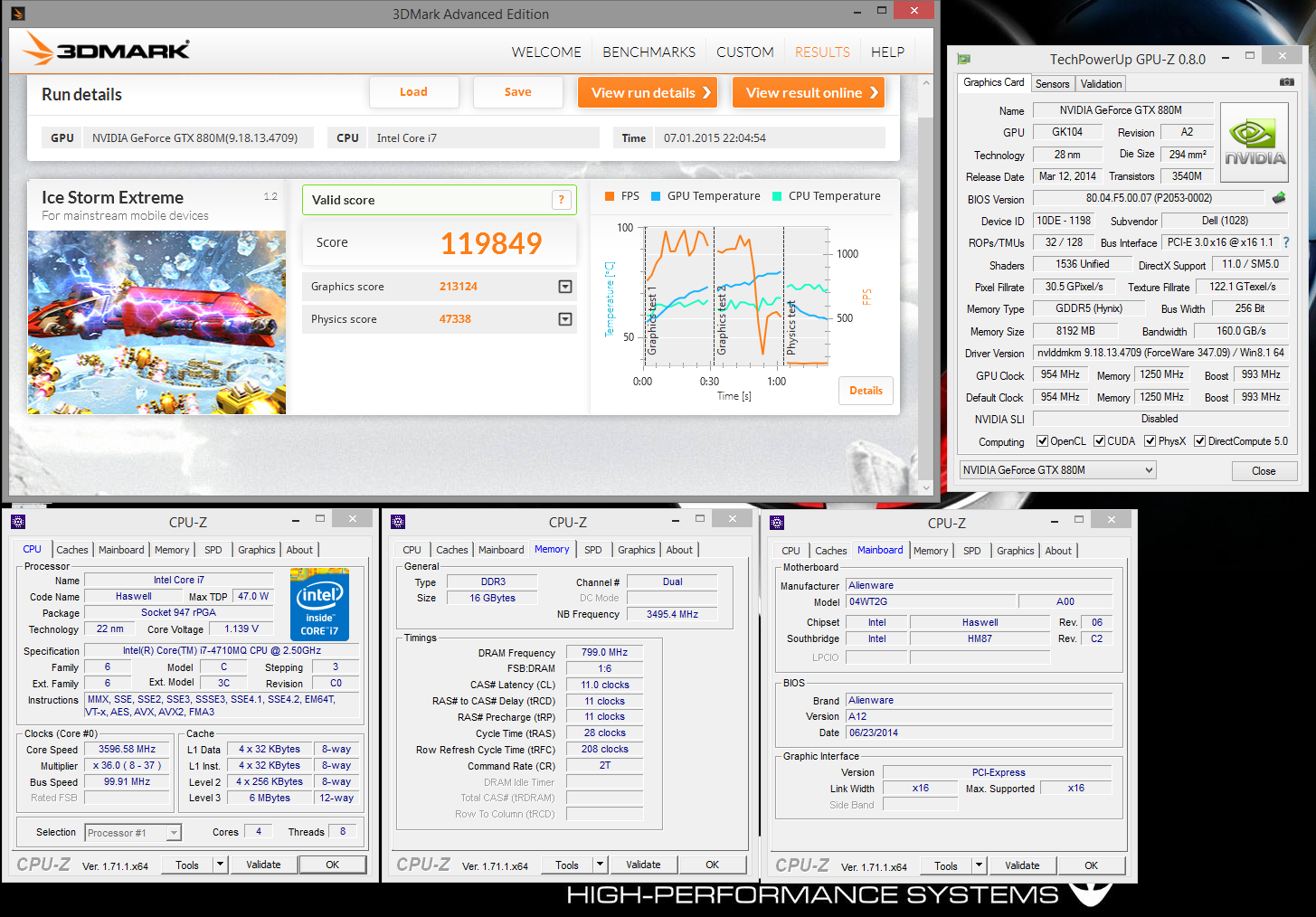Click the 3DMark title bar app icon

click(x=18, y=14)
